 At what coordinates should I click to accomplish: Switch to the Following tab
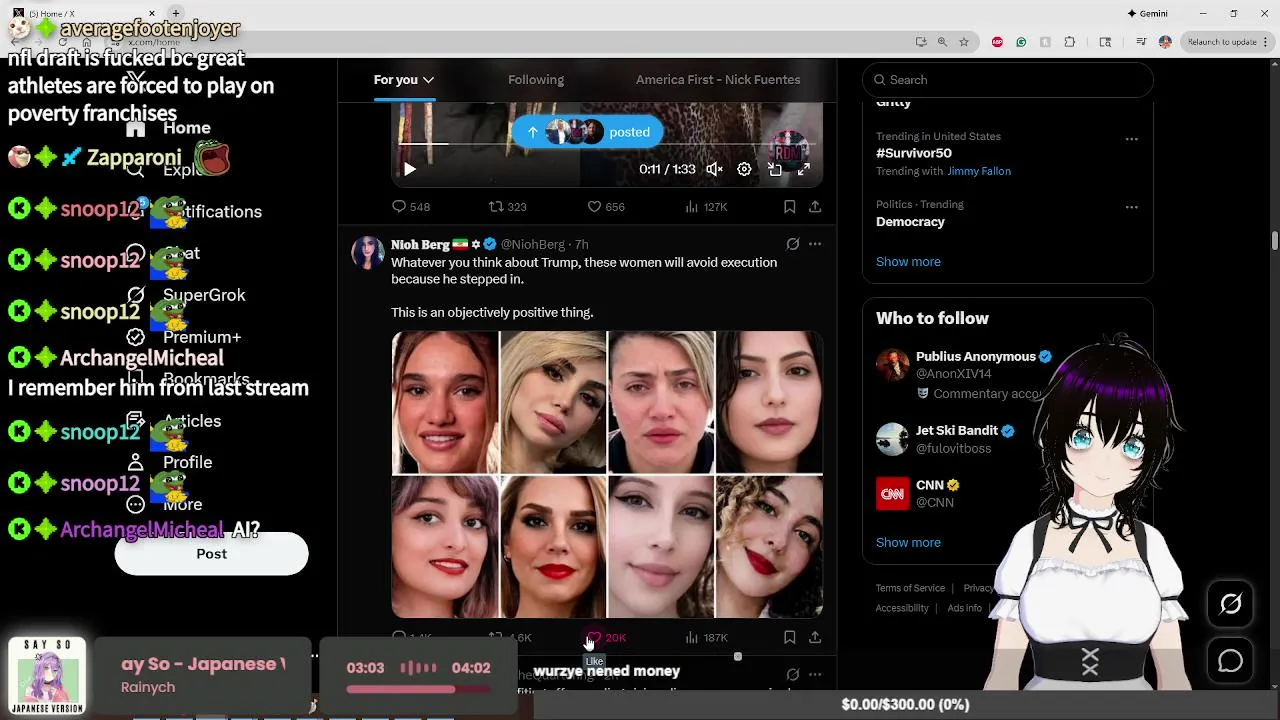pos(536,80)
